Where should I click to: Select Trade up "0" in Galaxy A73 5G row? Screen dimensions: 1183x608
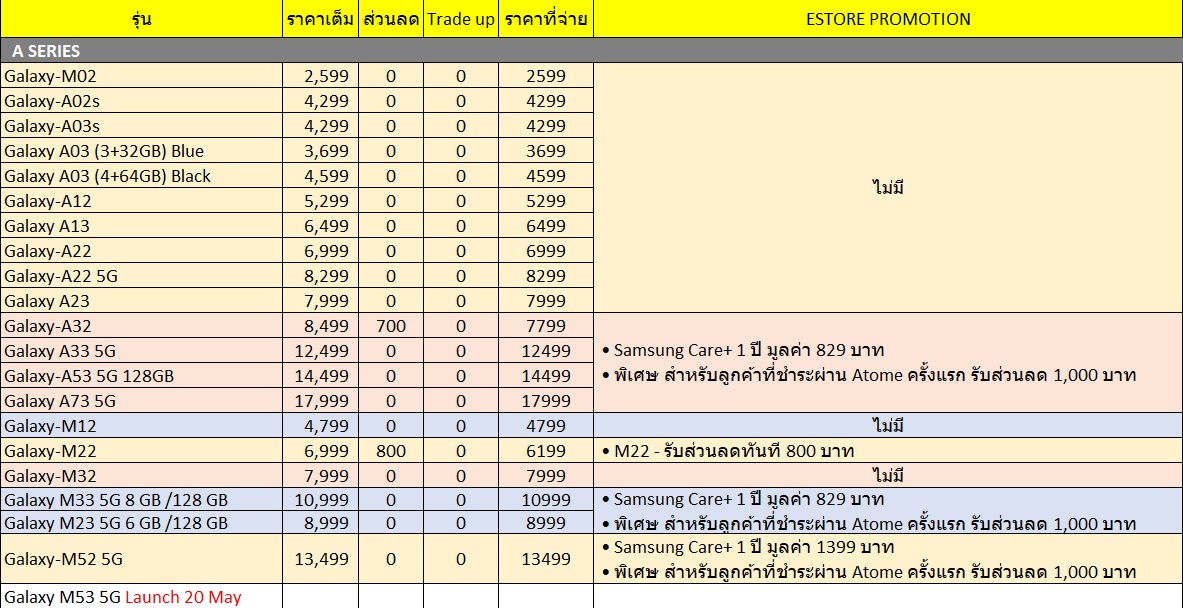pos(460,401)
